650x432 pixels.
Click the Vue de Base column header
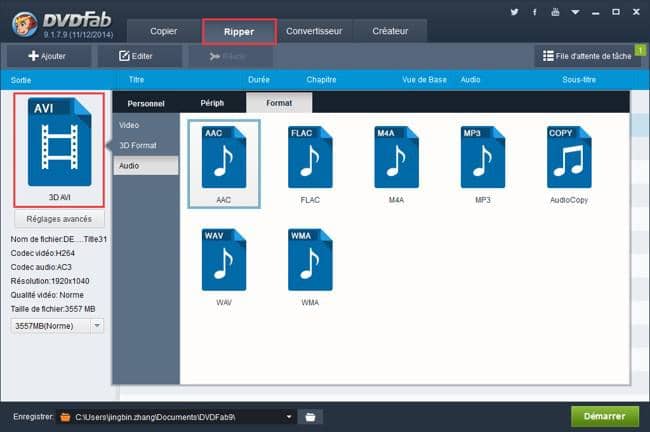[424, 80]
